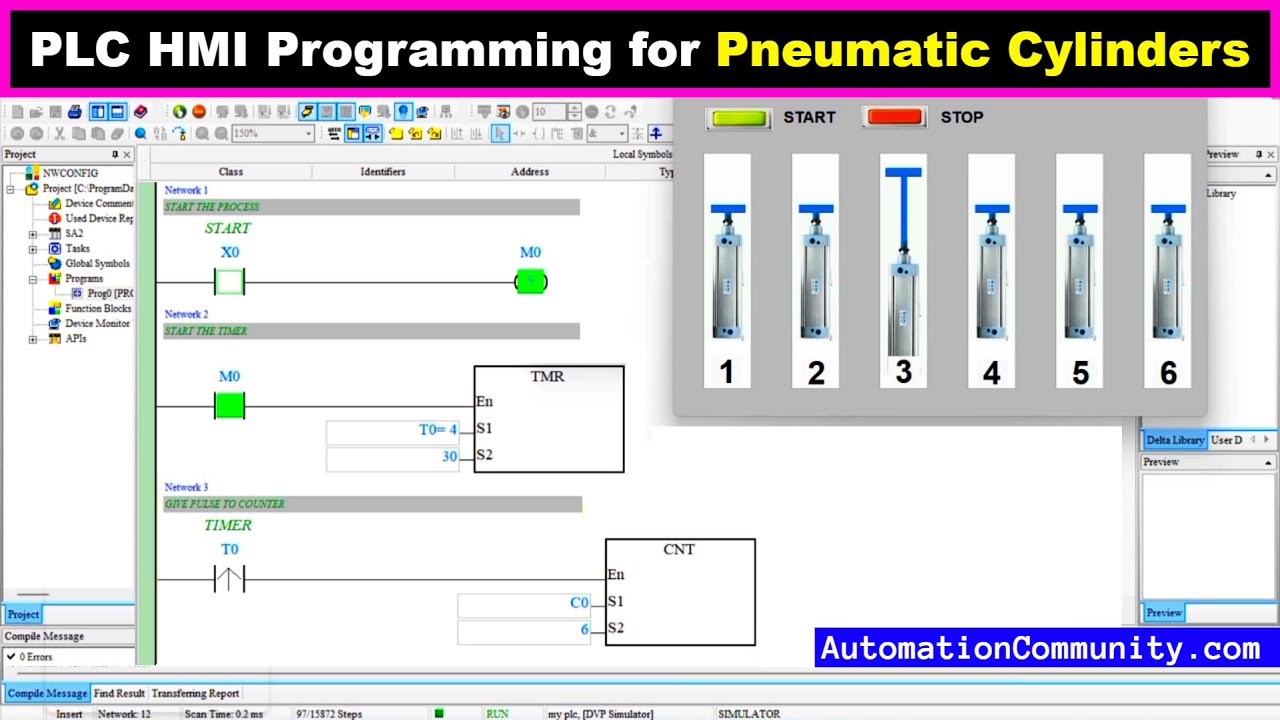The image size is (1280, 720).
Task: Click the Open file toolbar icon
Action: pos(36,112)
